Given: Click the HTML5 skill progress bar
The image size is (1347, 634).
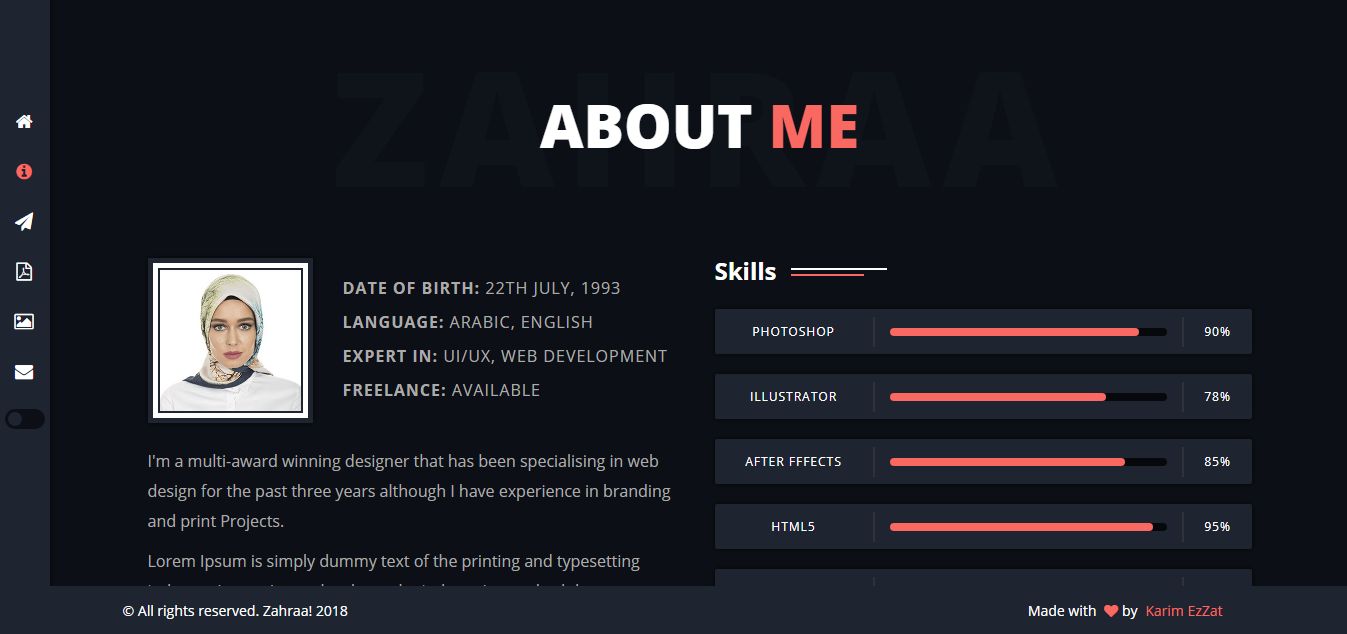Looking at the screenshot, I should click(1028, 527).
